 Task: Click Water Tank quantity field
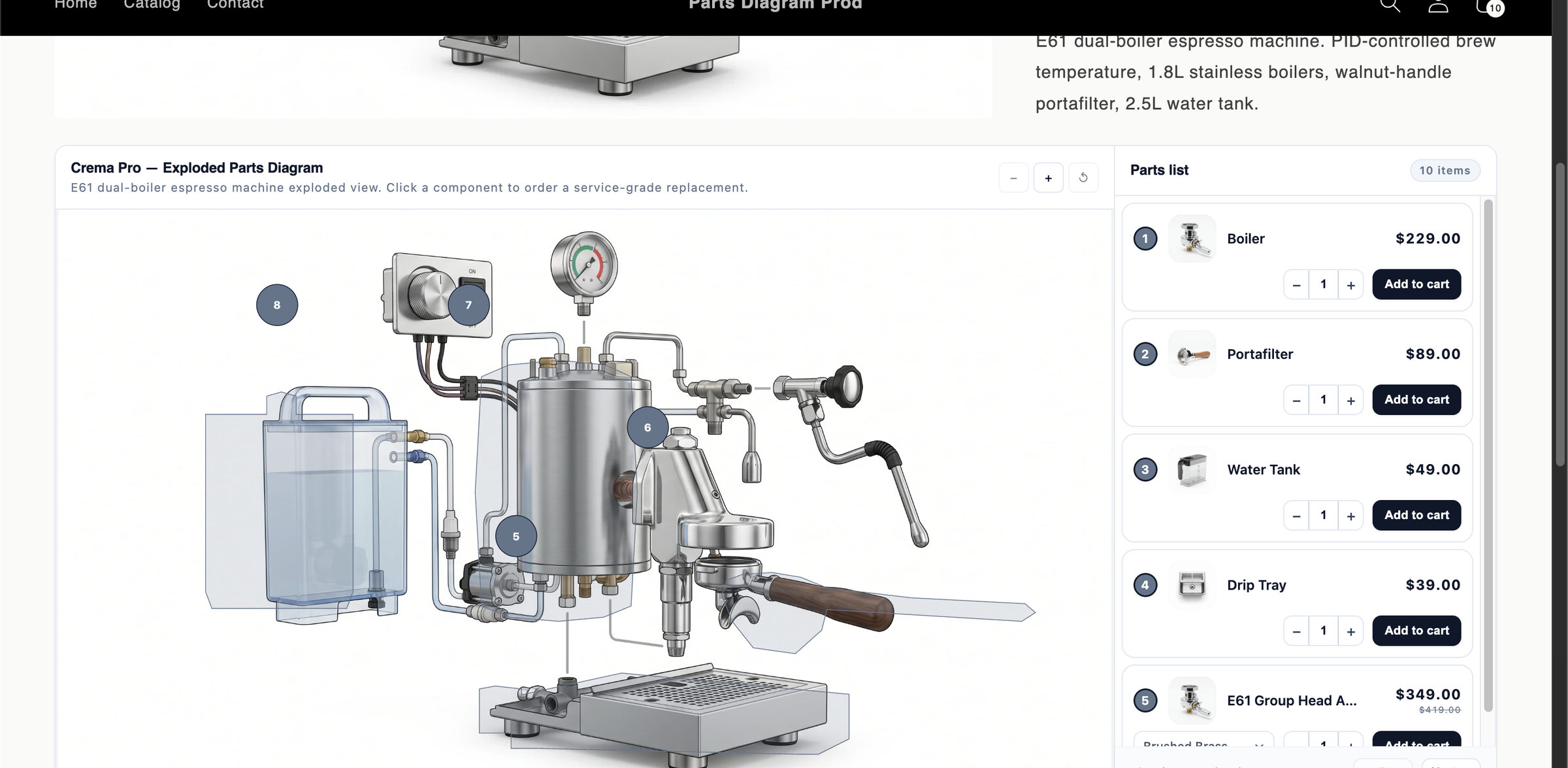(x=1324, y=515)
